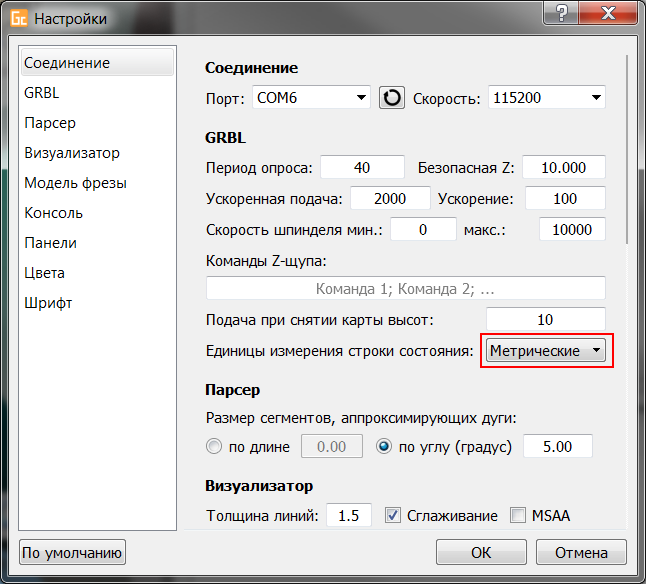This screenshot has height=584, width=646.
Task: Click the Ускоренная подача field 2000
Action: coord(390,198)
